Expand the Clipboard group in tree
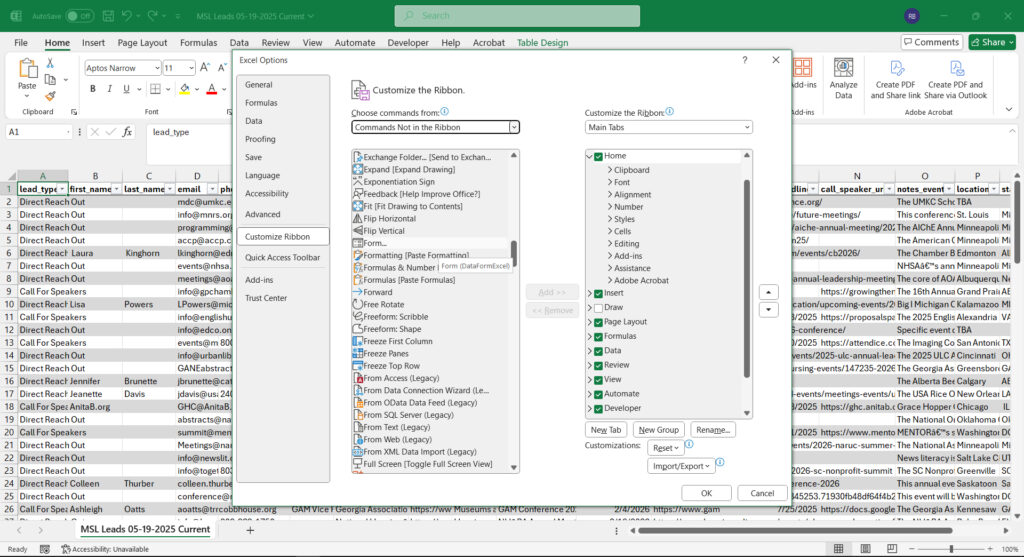Viewport: 1024px width, 557px height. click(x=609, y=170)
